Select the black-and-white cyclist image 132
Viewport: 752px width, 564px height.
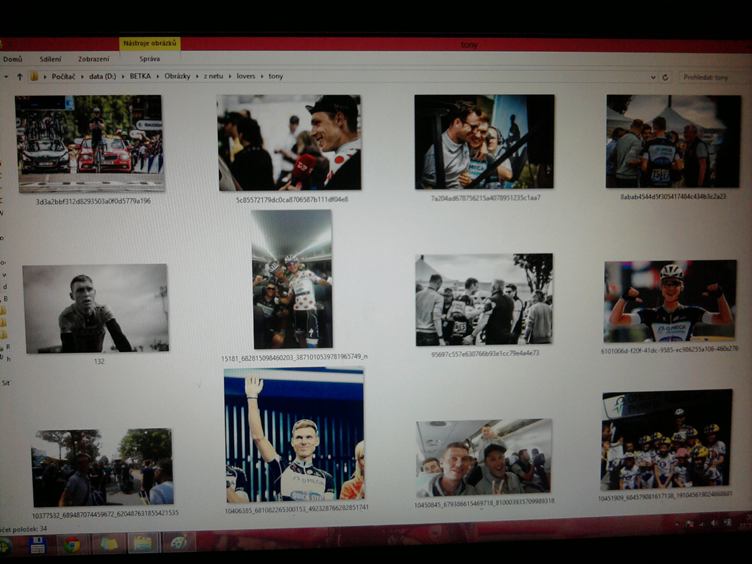96,308
